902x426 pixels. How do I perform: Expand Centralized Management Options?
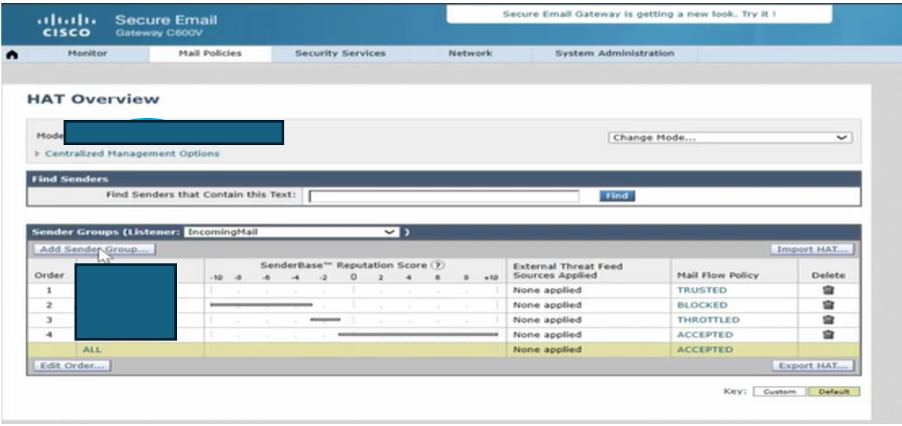(x=131, y=154)
